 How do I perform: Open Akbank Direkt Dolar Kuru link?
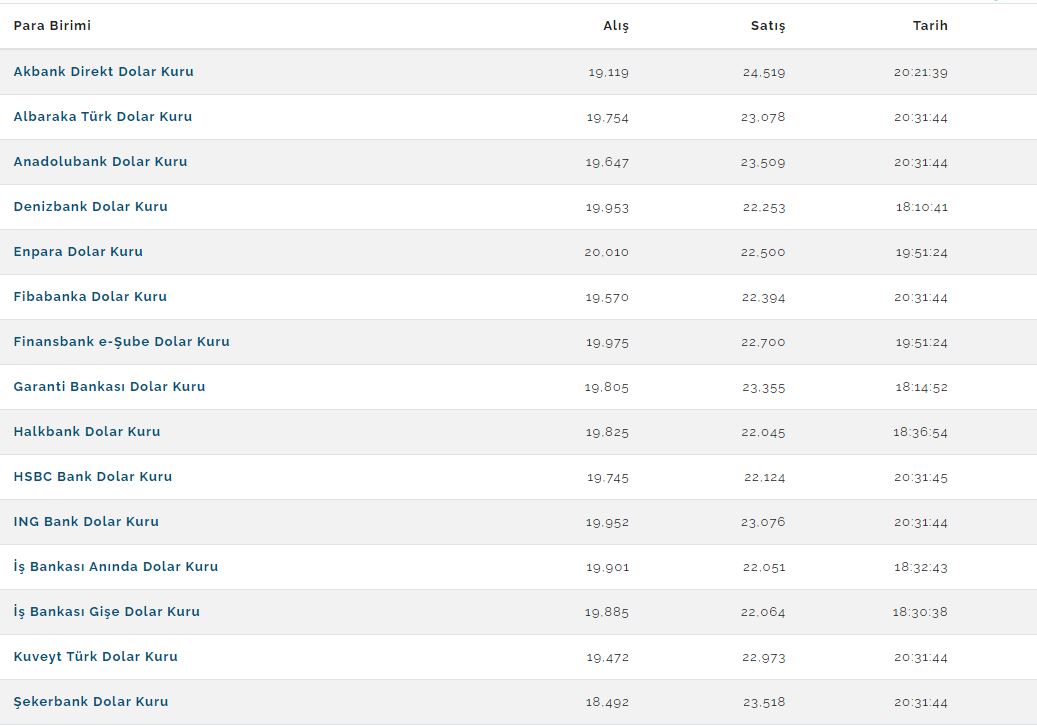pyautogui.click(x=104, y=71)
